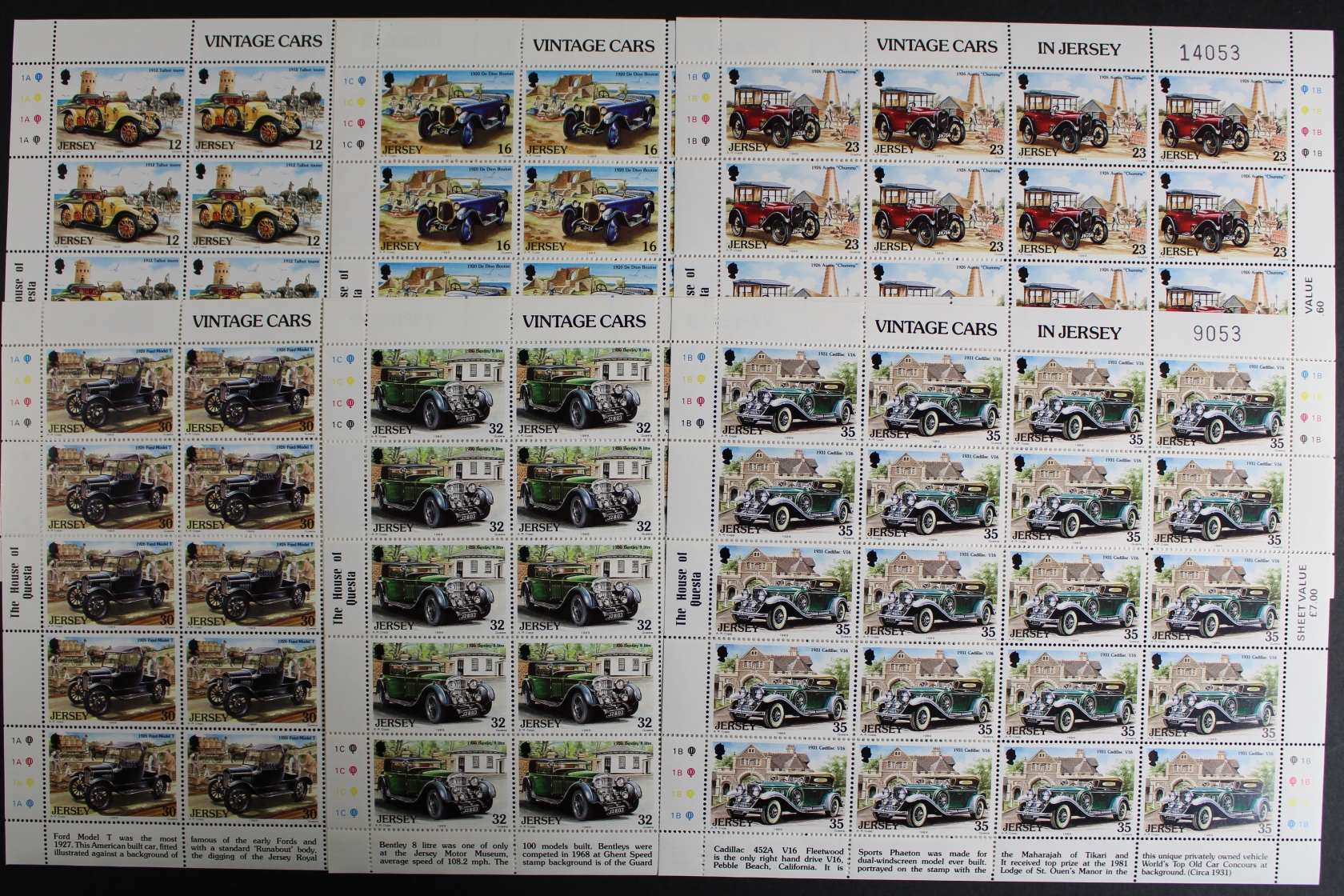The image size is (1344, 896).
Task: Click the sheet number "9053"
Action: click(1217, 334)
